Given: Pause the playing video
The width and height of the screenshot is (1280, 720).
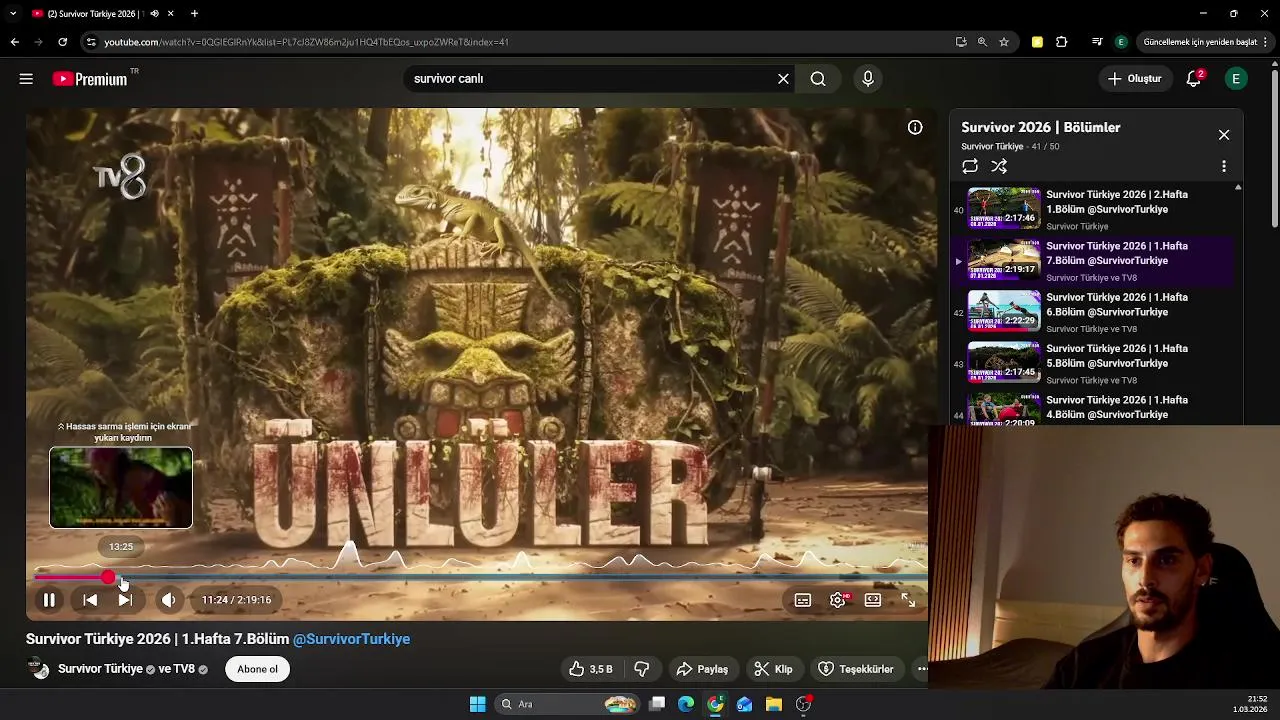Looking at the screenshot, I should point(48,600).
